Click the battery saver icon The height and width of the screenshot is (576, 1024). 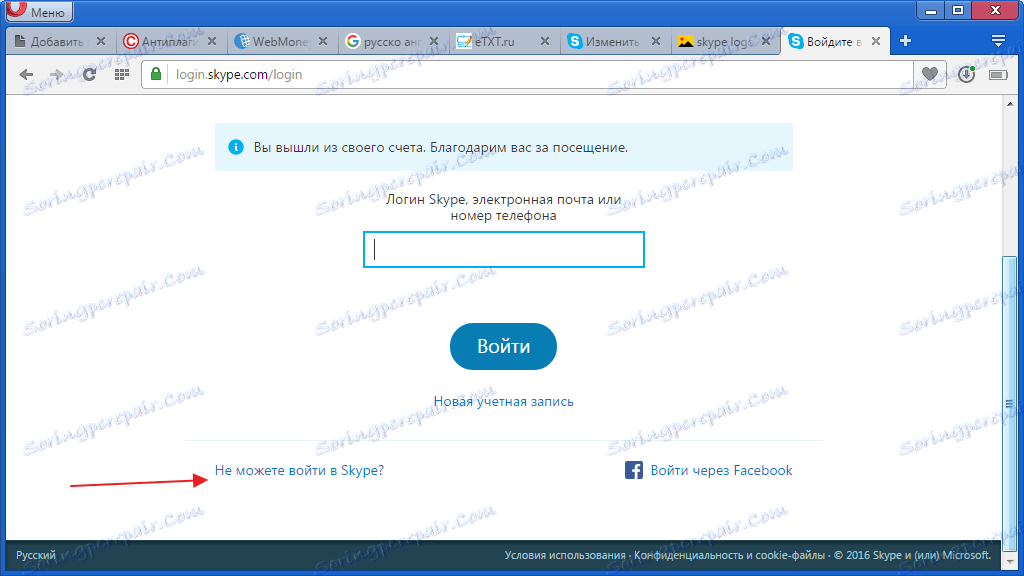998,75
